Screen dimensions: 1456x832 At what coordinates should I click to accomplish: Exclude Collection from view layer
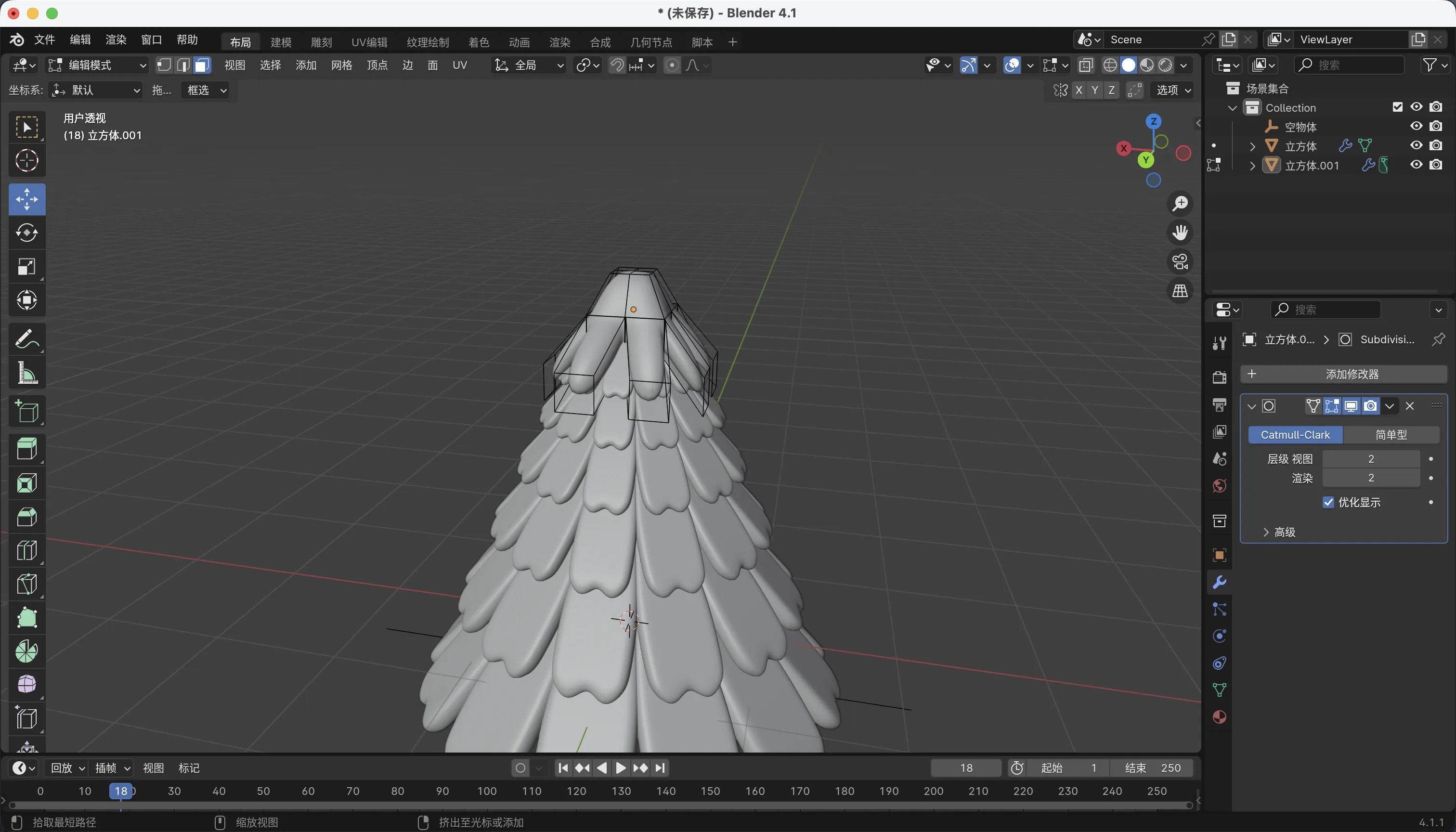(1397, 107)
